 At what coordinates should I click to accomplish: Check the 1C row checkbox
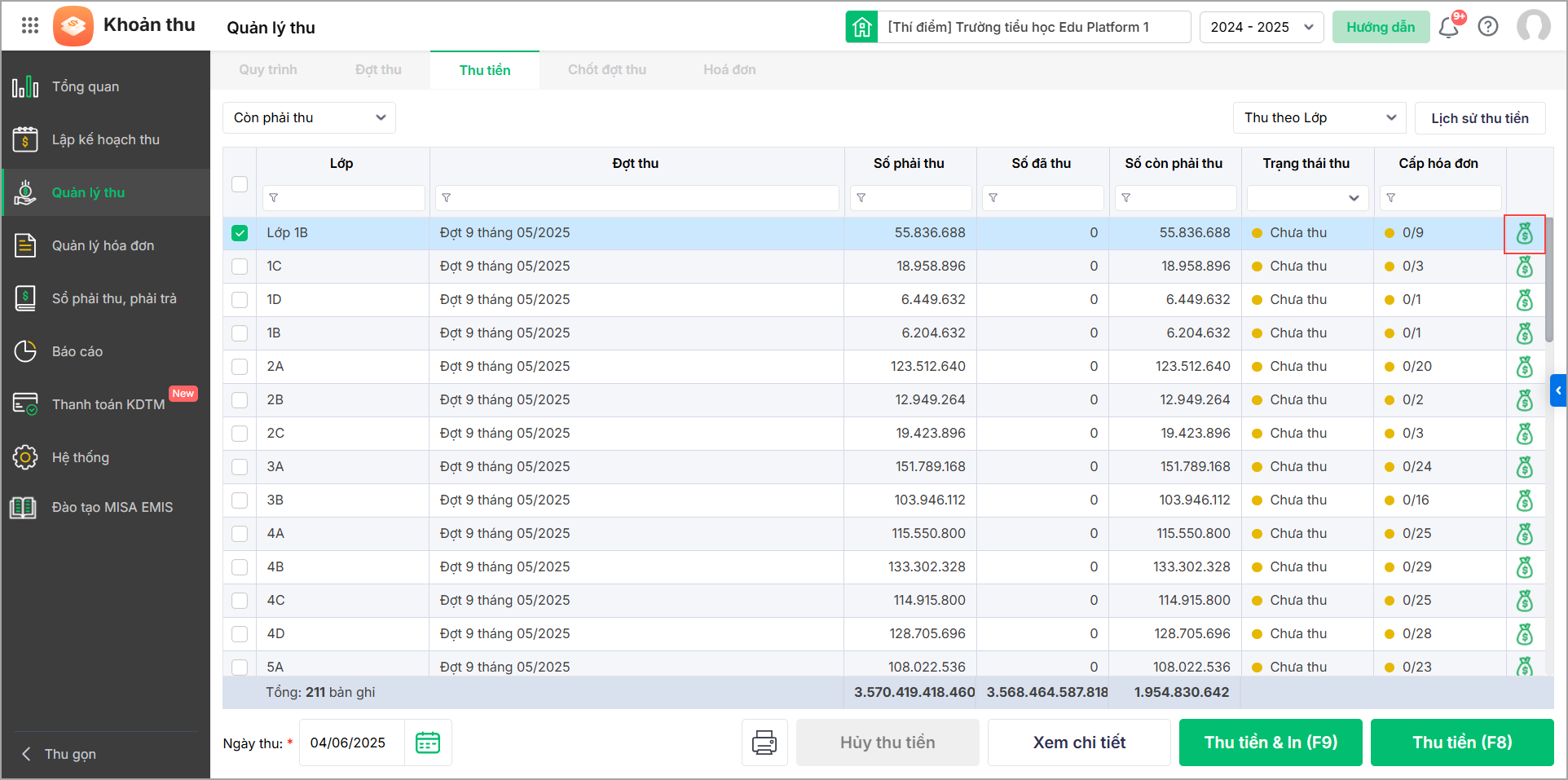(x=240, y=267)
